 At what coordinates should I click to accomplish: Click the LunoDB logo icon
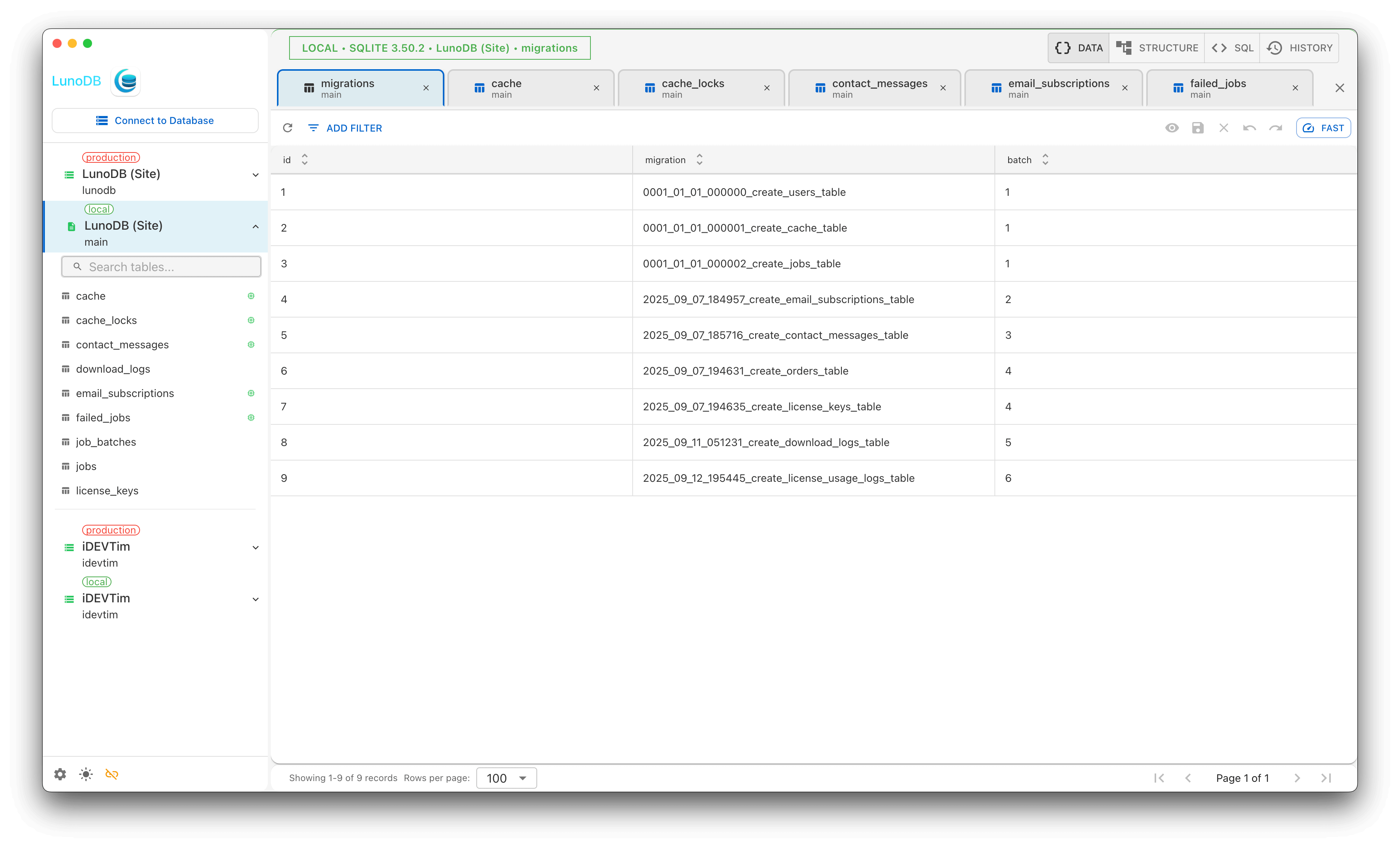(x=126, y=81)
